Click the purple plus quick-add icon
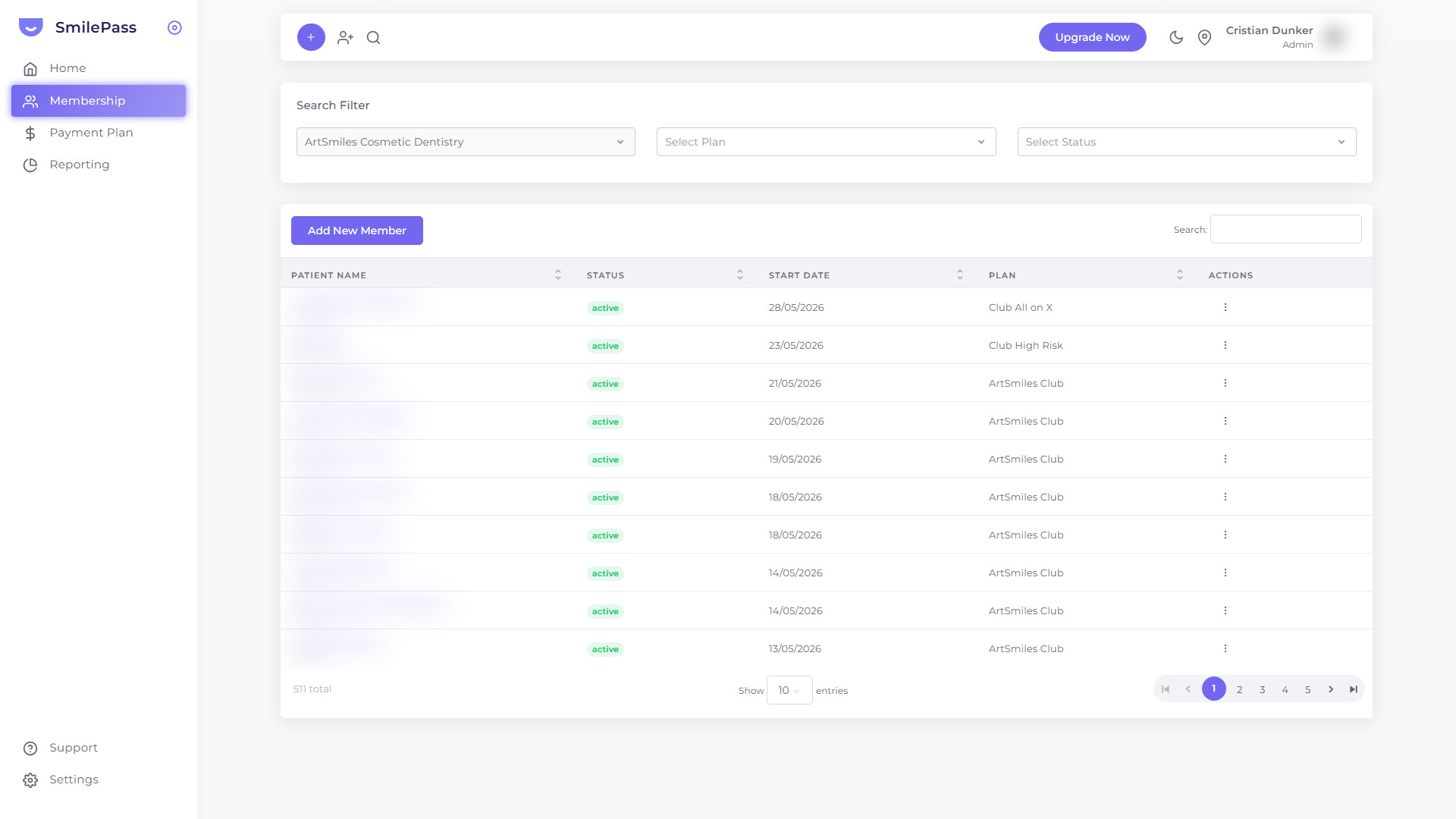Image resolution: width=1456 pixels, height=819 pixels. [311, 37]
